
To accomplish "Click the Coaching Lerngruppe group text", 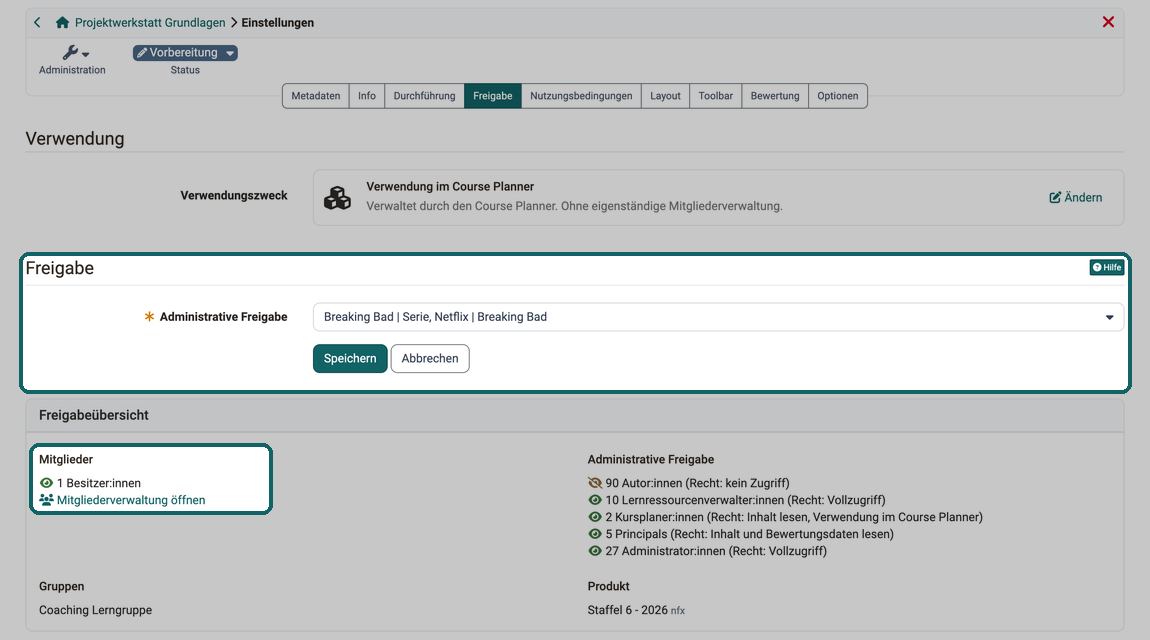I will (95, 610).
